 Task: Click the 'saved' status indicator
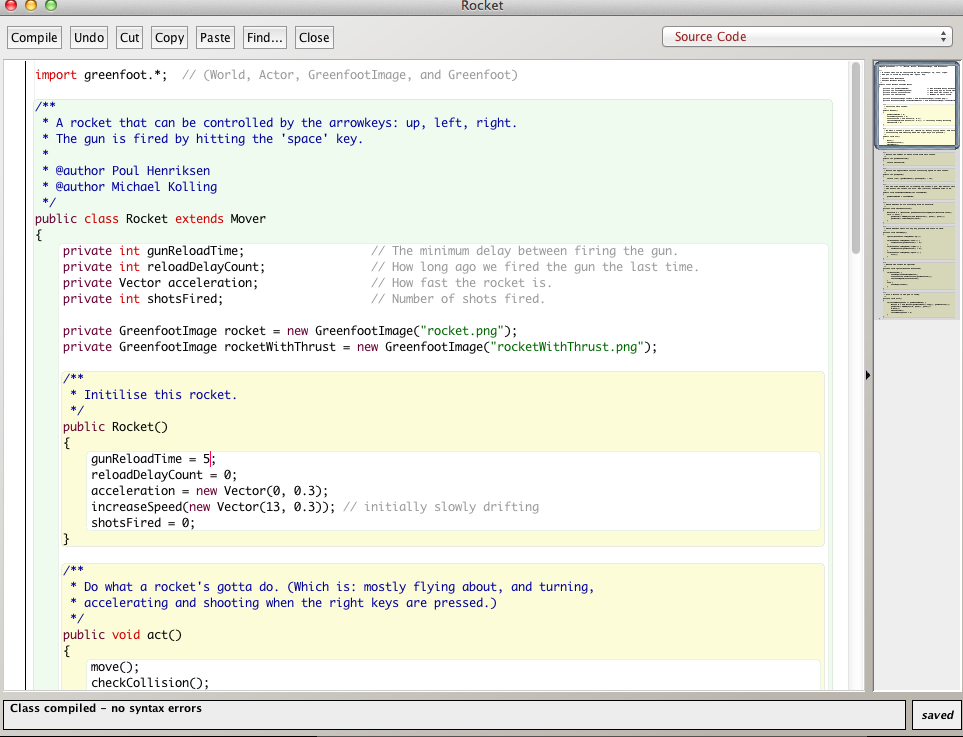(937, 715)
